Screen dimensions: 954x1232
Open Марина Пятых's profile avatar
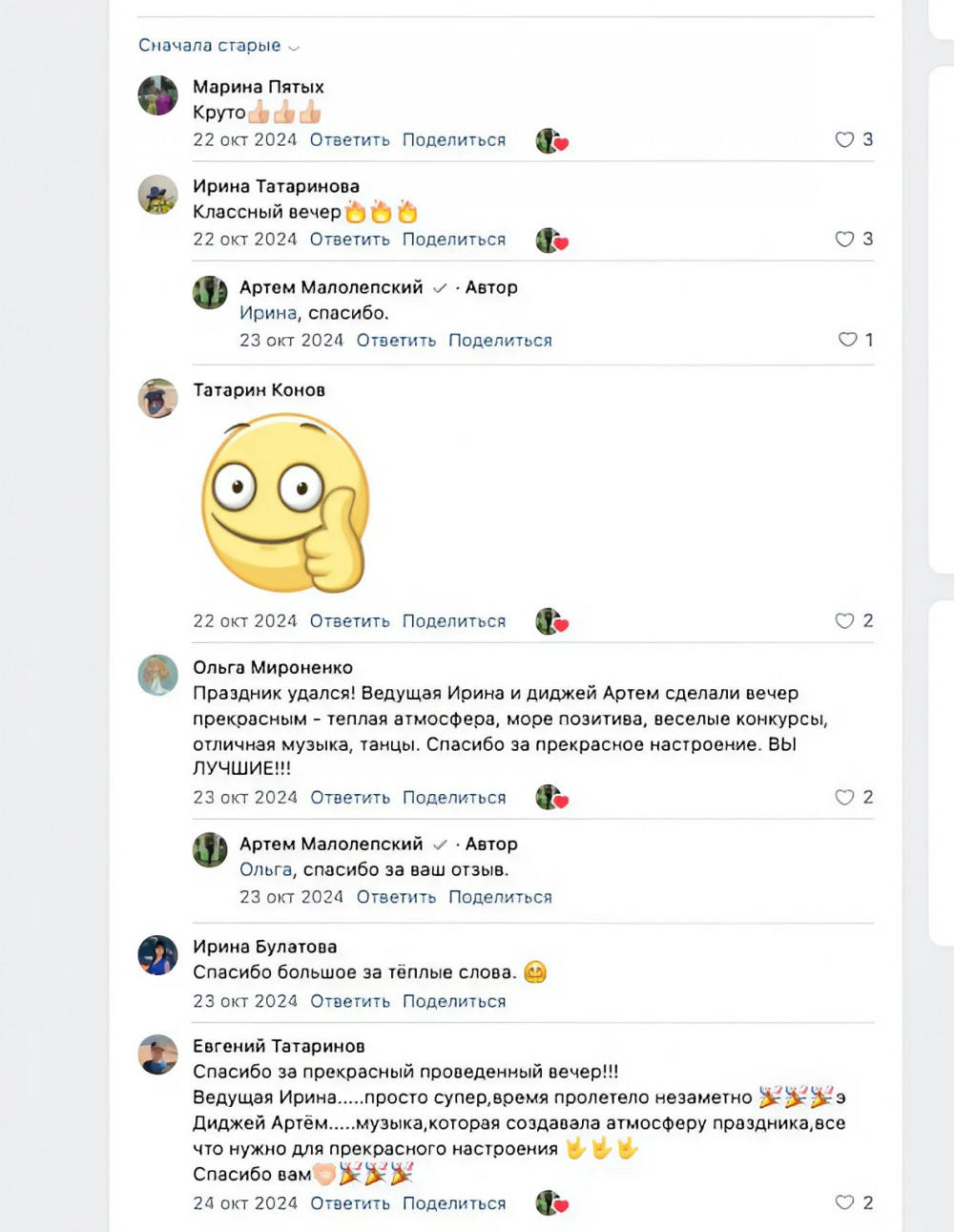(158, 95)
